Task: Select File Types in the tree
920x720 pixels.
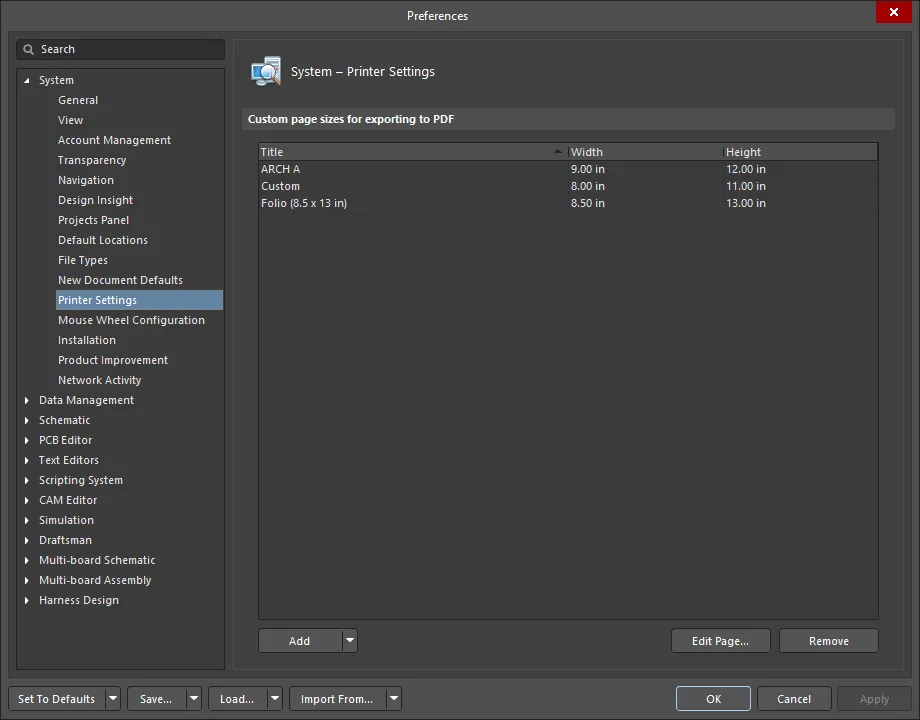Action: tap(83, 260)
